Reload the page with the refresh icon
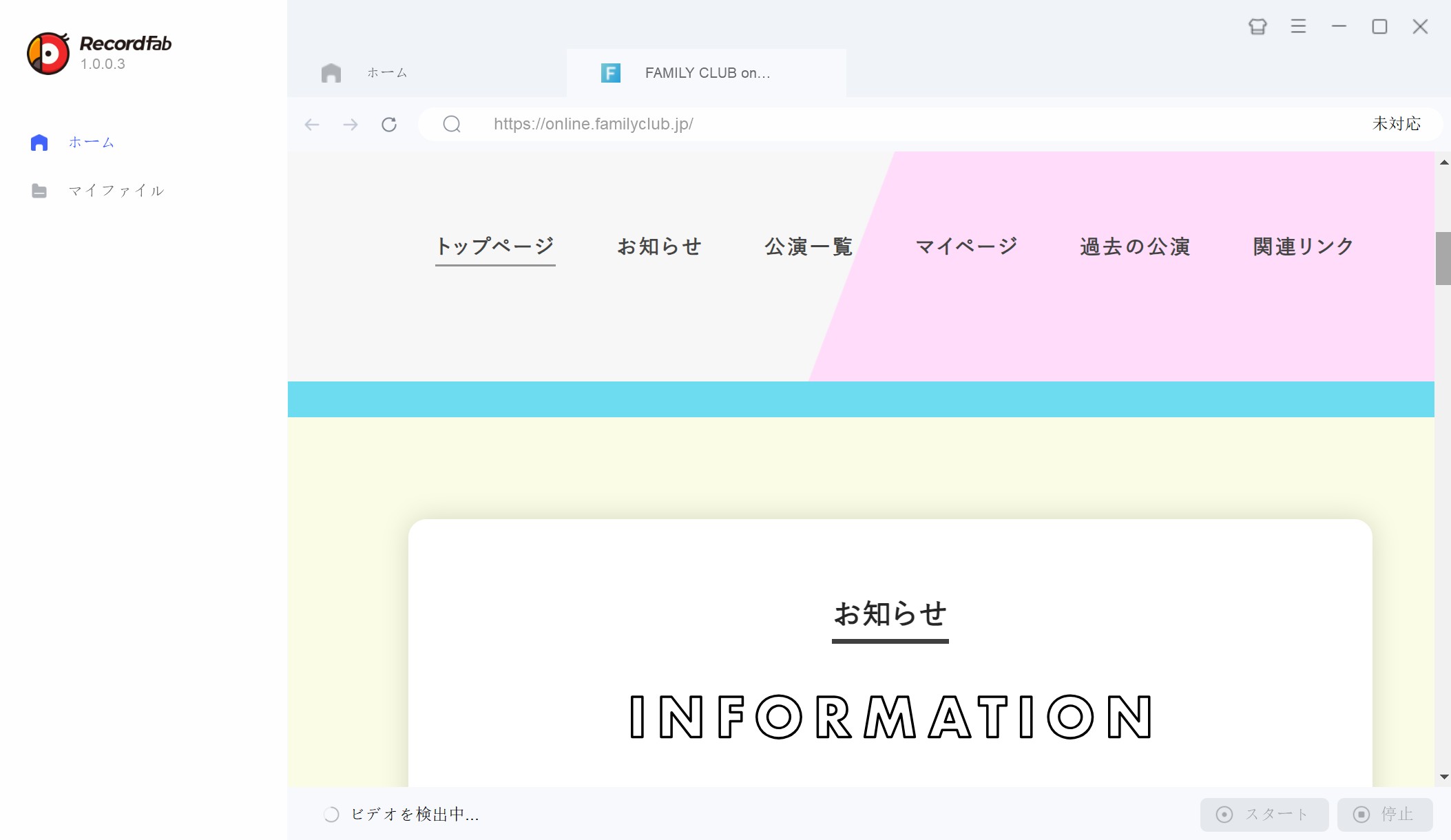Image resolution: width=1451 pixels, height=840 pixels. pos(389,125)
